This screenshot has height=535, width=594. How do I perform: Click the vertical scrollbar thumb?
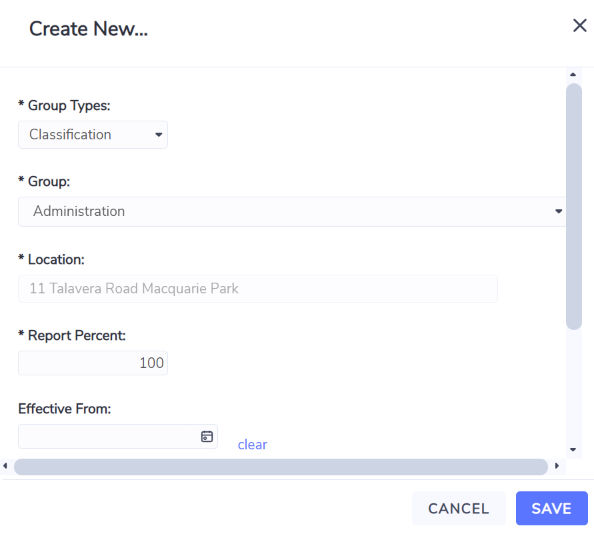[574, 206]
